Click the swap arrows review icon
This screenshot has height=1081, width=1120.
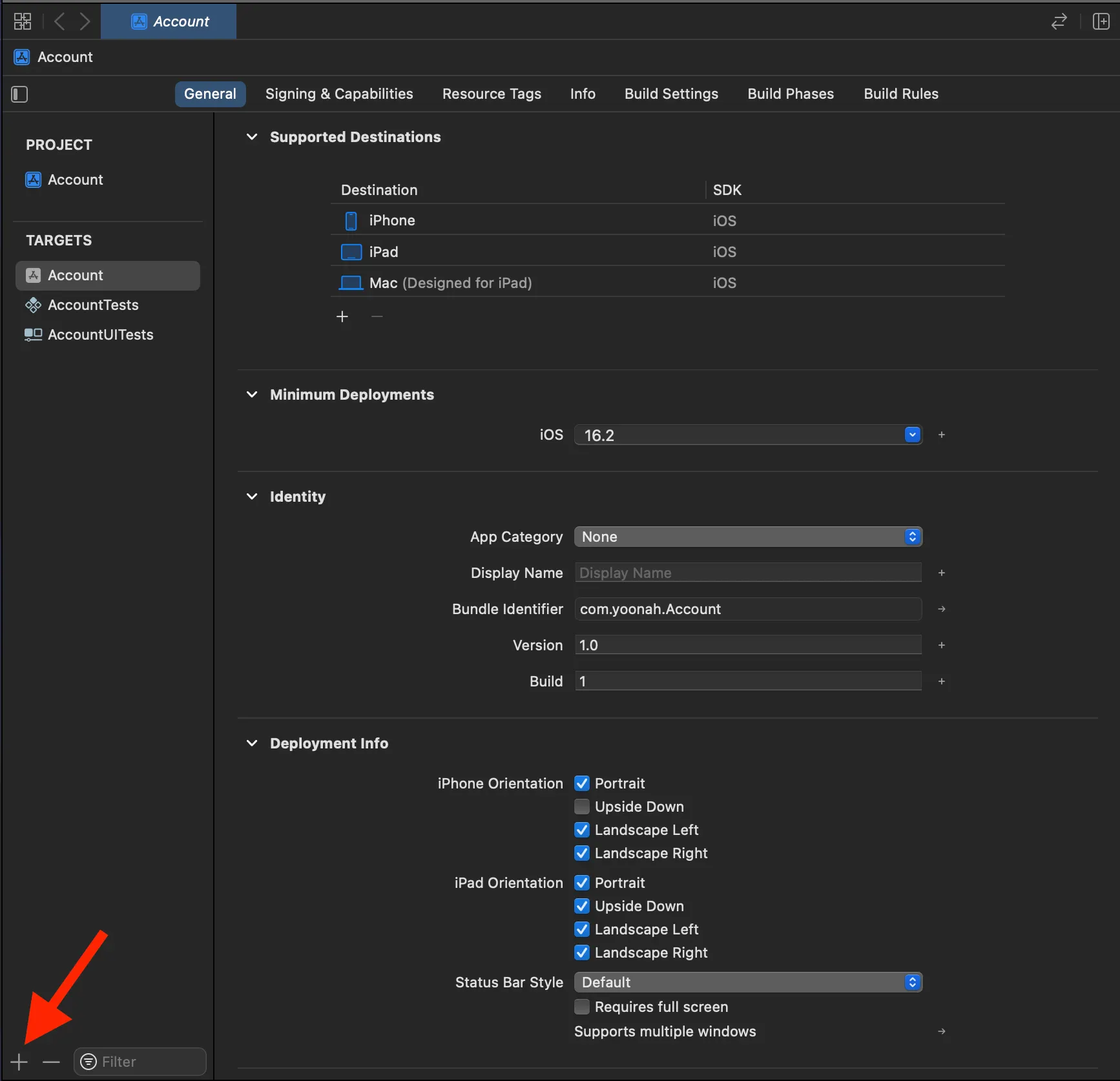1059,22
